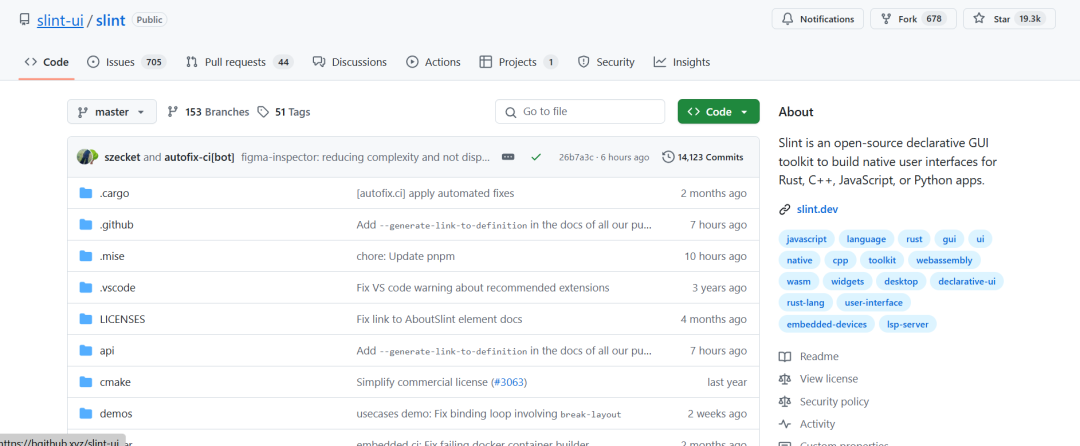Click the Notifications bell icon
This screenshot has width=1080, height=446.
(786, 19)
